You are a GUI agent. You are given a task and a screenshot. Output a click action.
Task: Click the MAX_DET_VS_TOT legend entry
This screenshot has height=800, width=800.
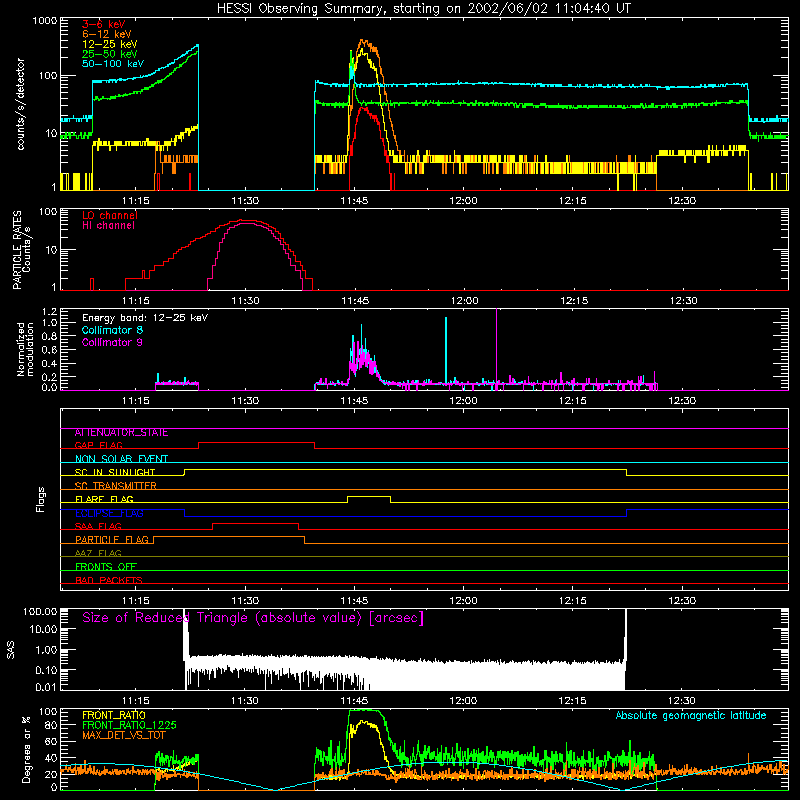123,735
